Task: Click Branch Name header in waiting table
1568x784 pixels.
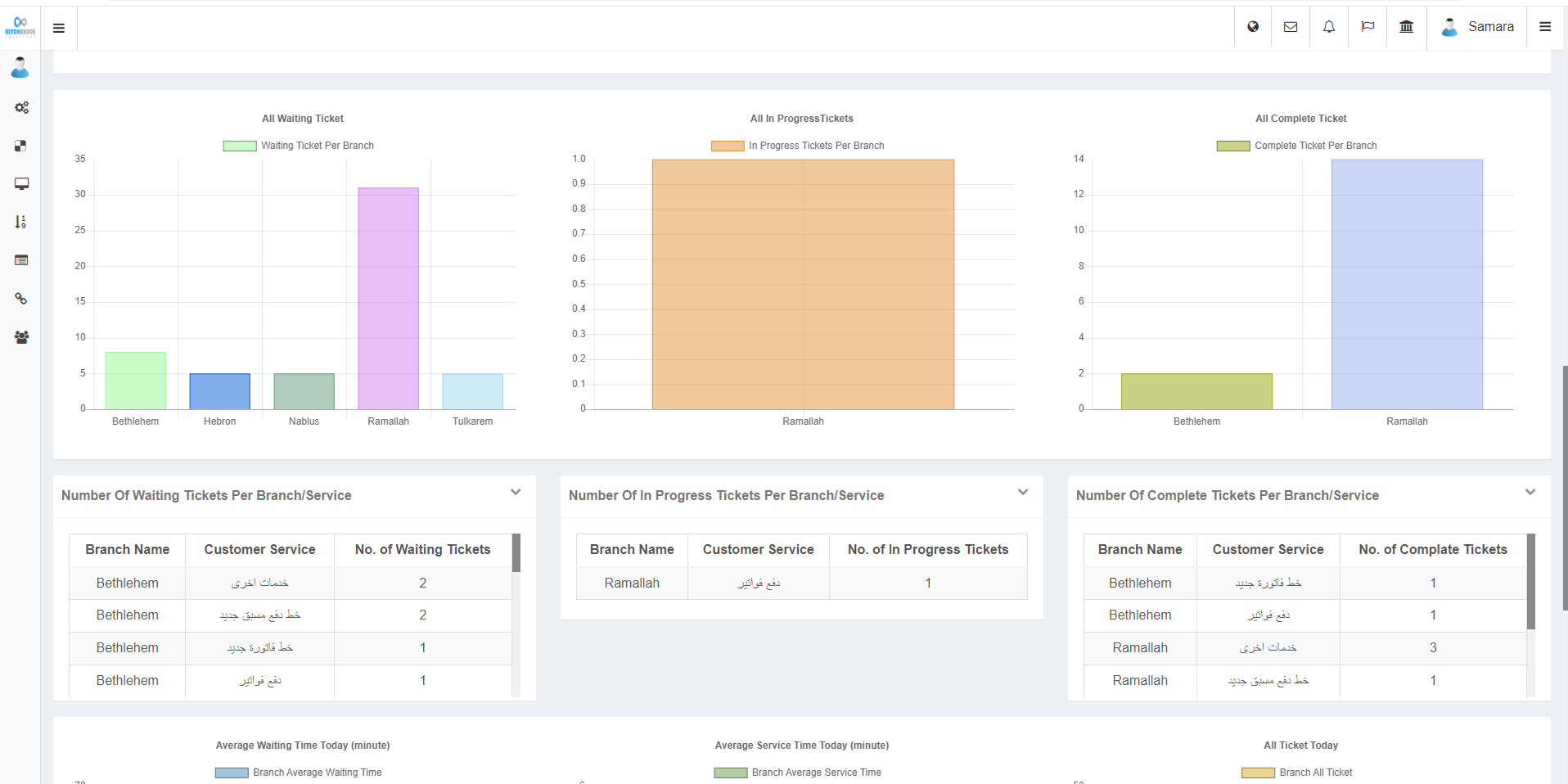Action: point(128,550)
